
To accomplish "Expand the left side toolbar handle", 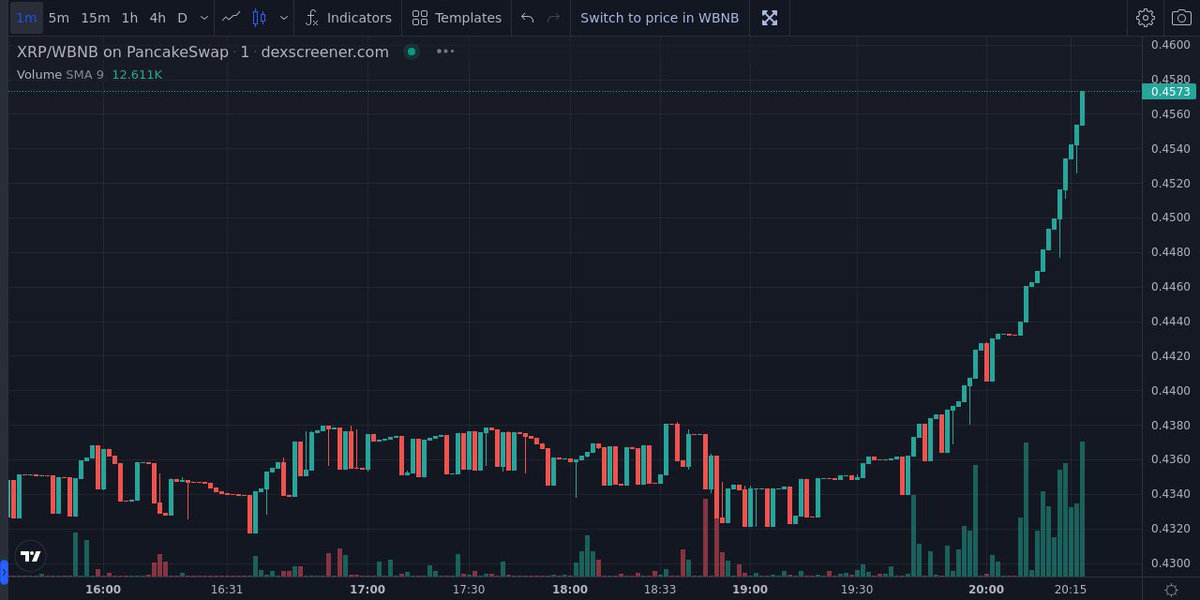I will click(3, 572).
